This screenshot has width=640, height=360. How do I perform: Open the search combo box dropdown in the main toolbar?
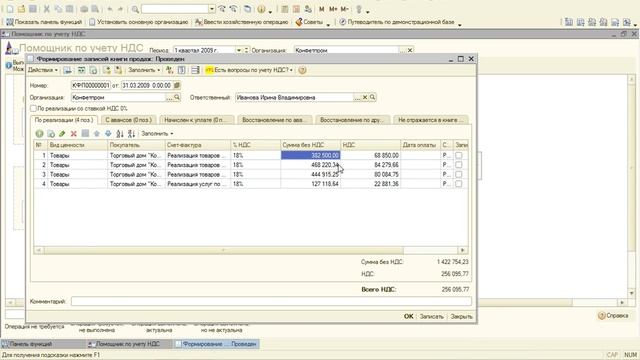(212, 9)
